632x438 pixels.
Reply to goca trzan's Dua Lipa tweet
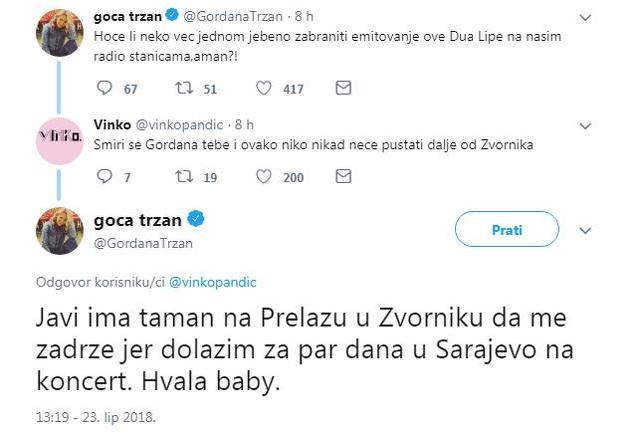(x=103, y=89)
